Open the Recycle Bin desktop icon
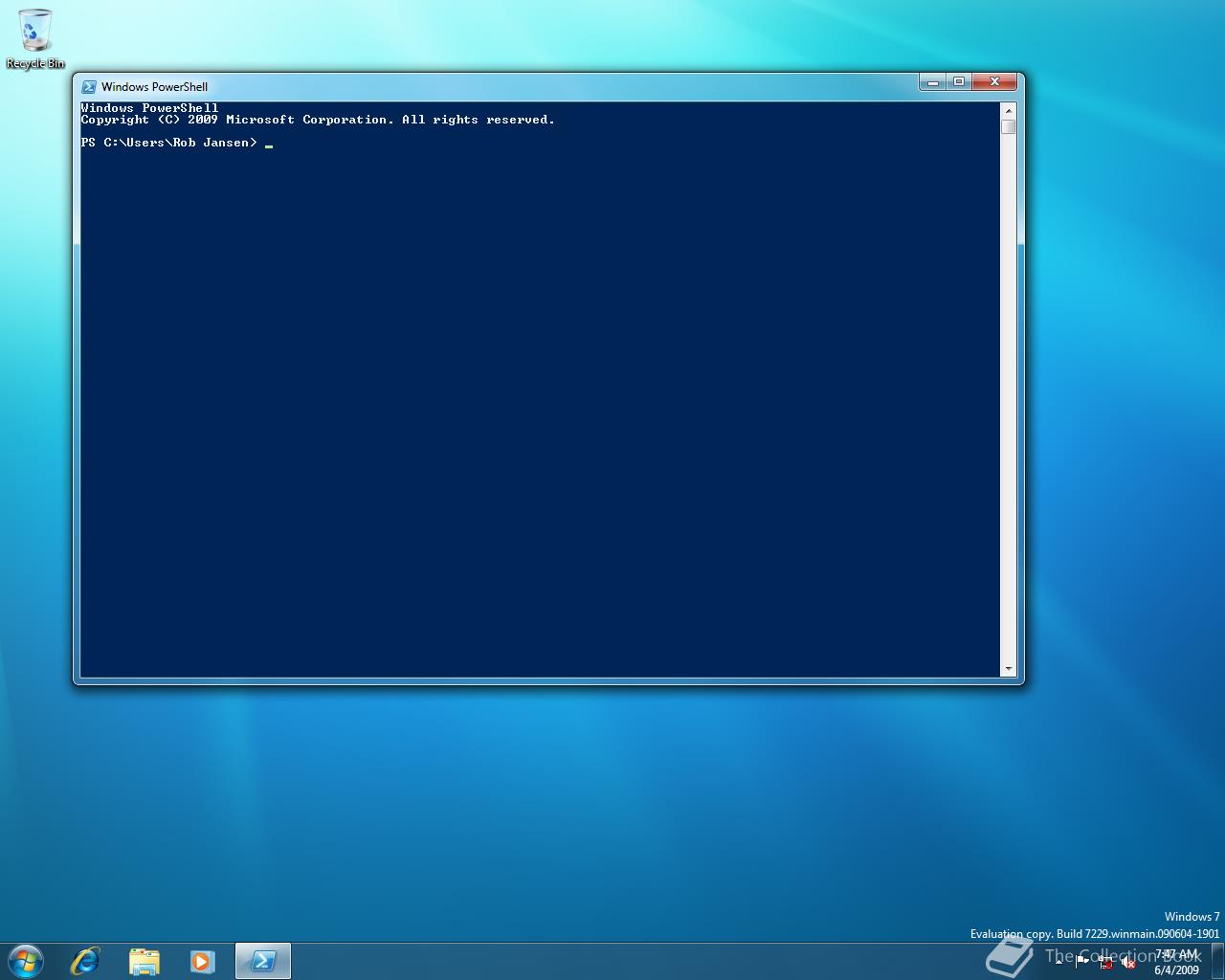Screen dimensions: 1225x980 [x=35, y=38]
